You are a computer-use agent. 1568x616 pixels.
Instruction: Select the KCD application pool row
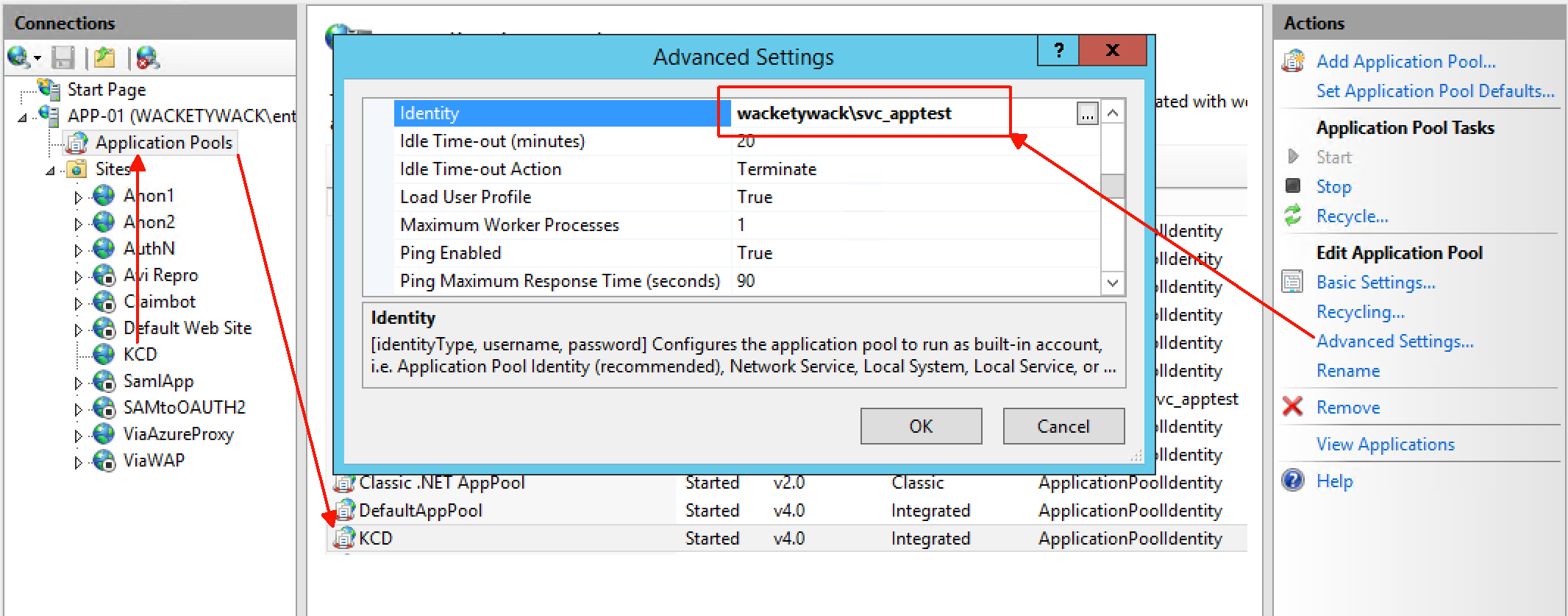pos(787,539)
